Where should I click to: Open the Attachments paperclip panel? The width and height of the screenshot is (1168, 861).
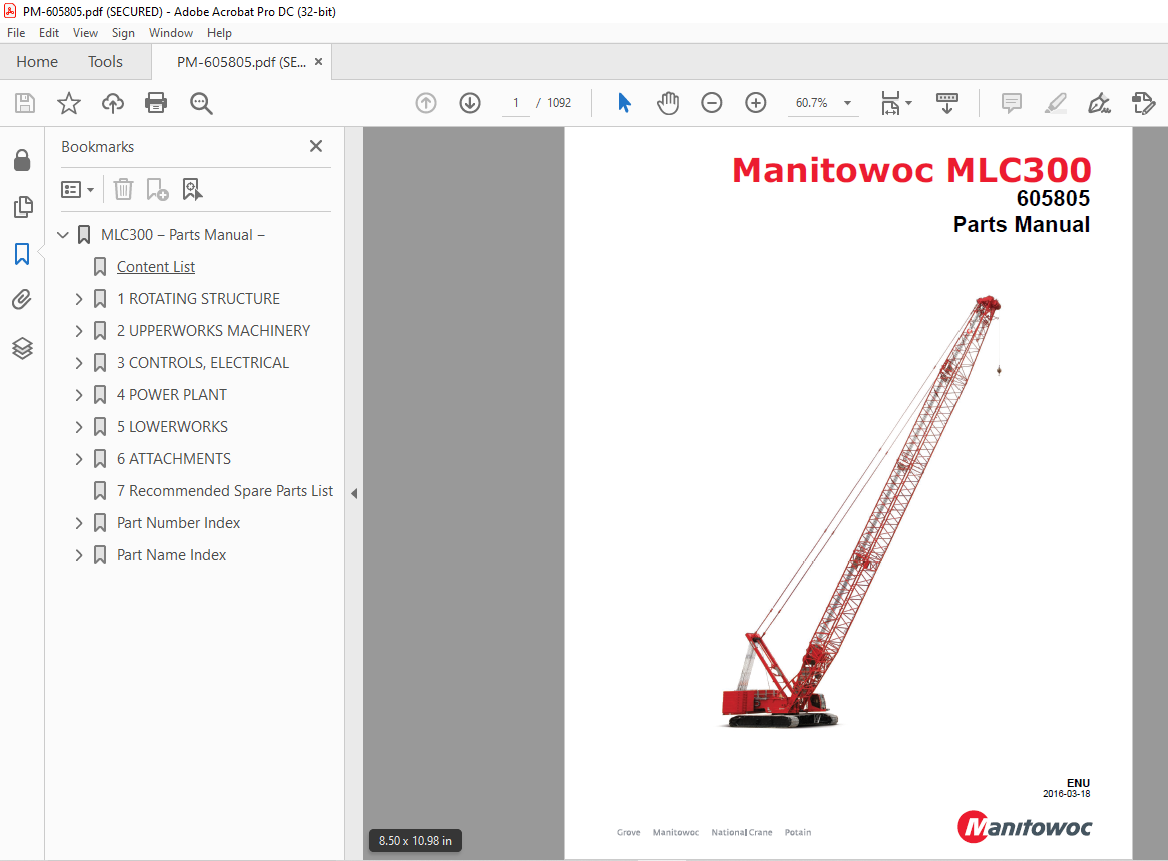pyautogui.click(x=22, y=300)
